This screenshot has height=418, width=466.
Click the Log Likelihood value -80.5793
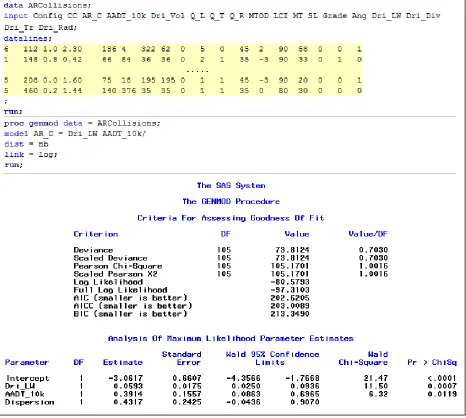coord(290,282)
